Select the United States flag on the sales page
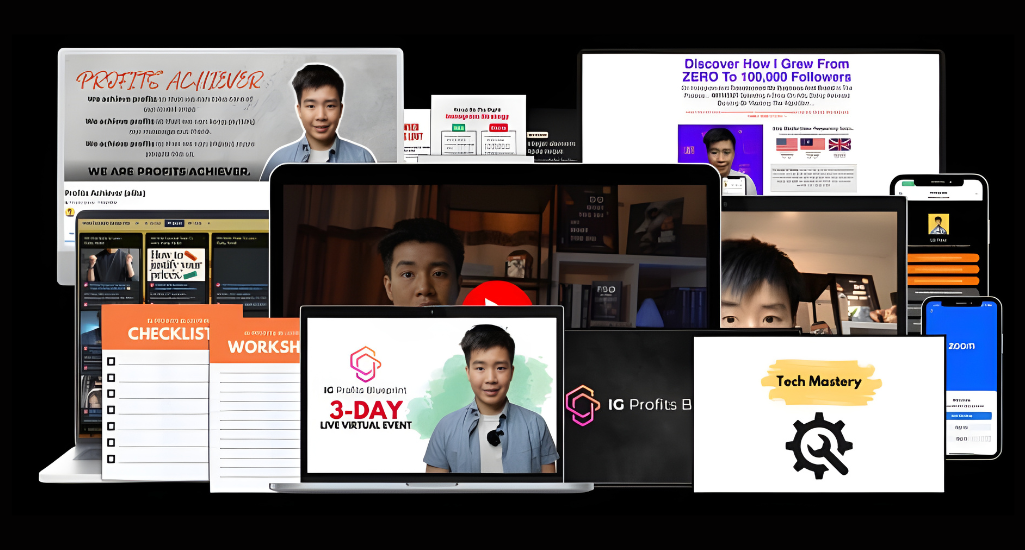The image size is (1025, 550). 786,145
